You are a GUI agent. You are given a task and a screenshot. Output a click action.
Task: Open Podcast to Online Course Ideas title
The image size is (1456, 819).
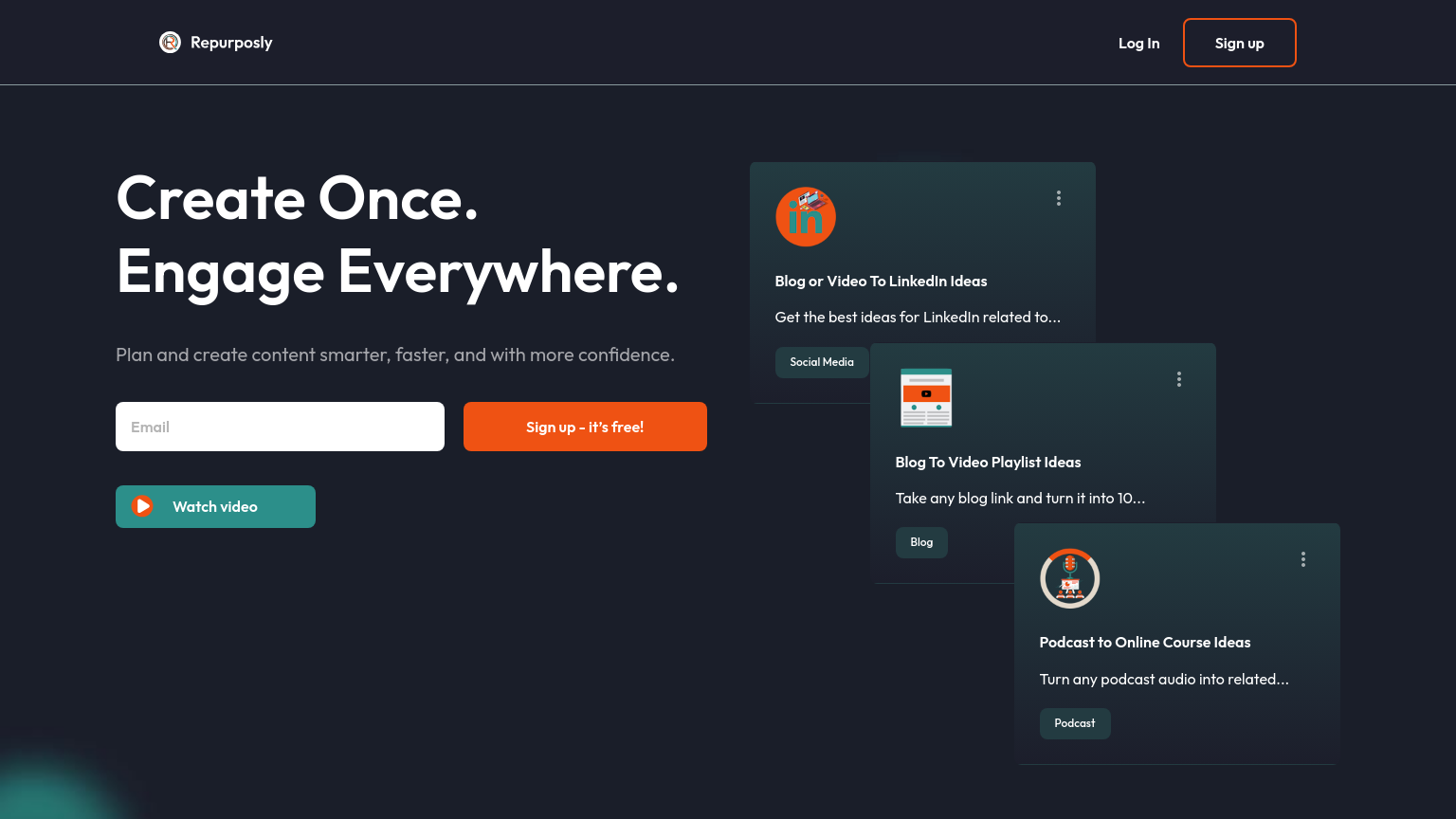(x=1144, y=643)
